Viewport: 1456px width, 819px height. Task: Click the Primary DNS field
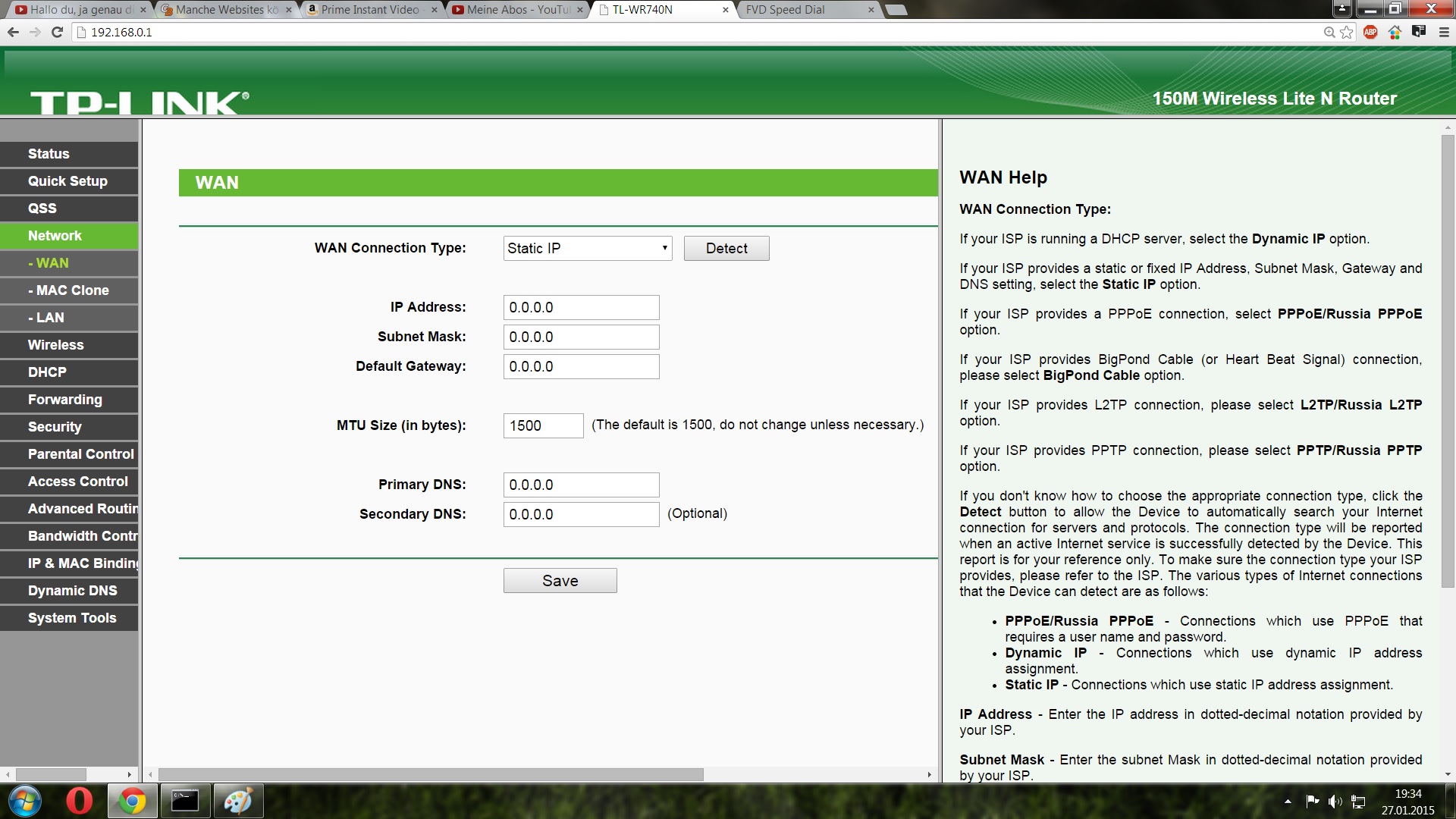tap(581, 485)
